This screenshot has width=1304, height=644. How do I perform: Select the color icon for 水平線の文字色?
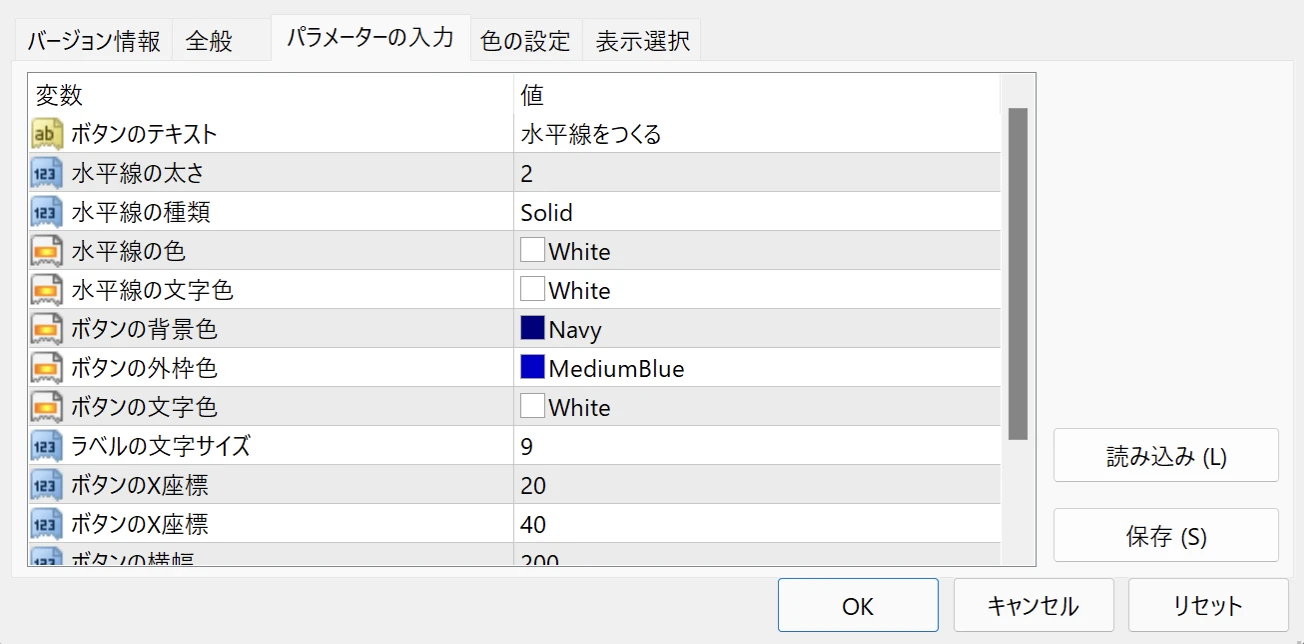47,290
